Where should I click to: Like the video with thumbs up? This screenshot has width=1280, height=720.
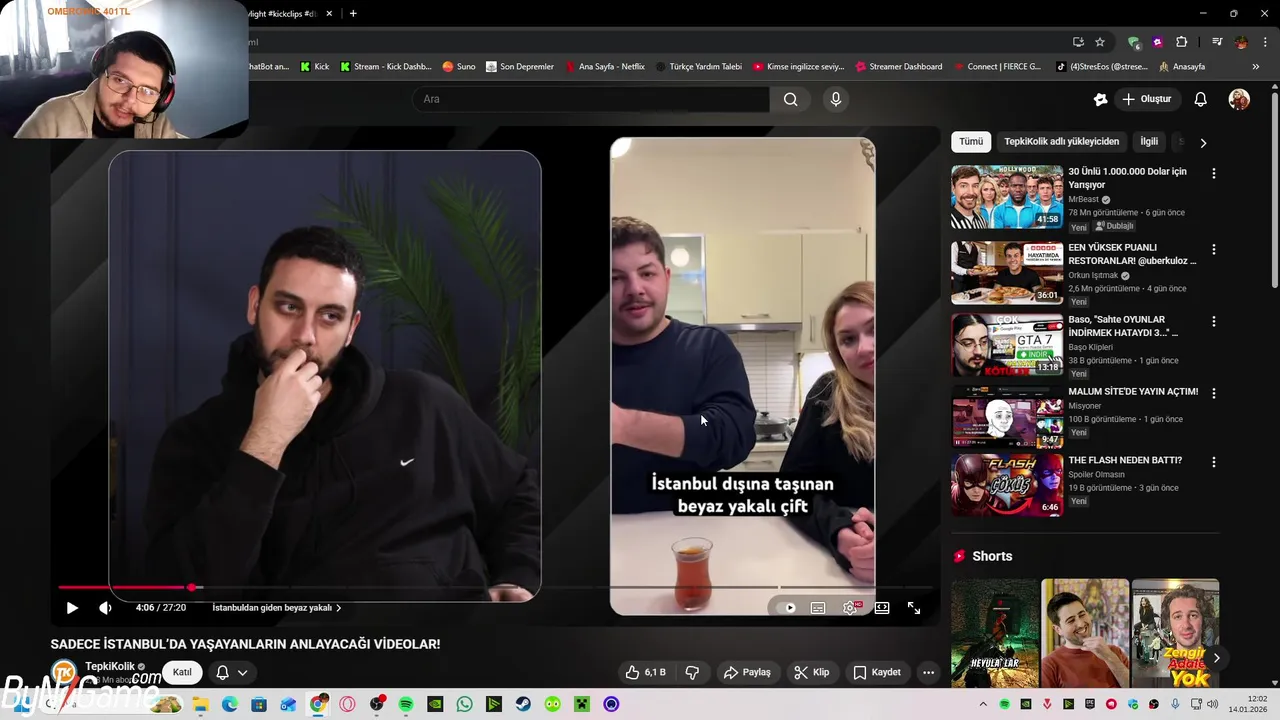click(x=645, y=672)
